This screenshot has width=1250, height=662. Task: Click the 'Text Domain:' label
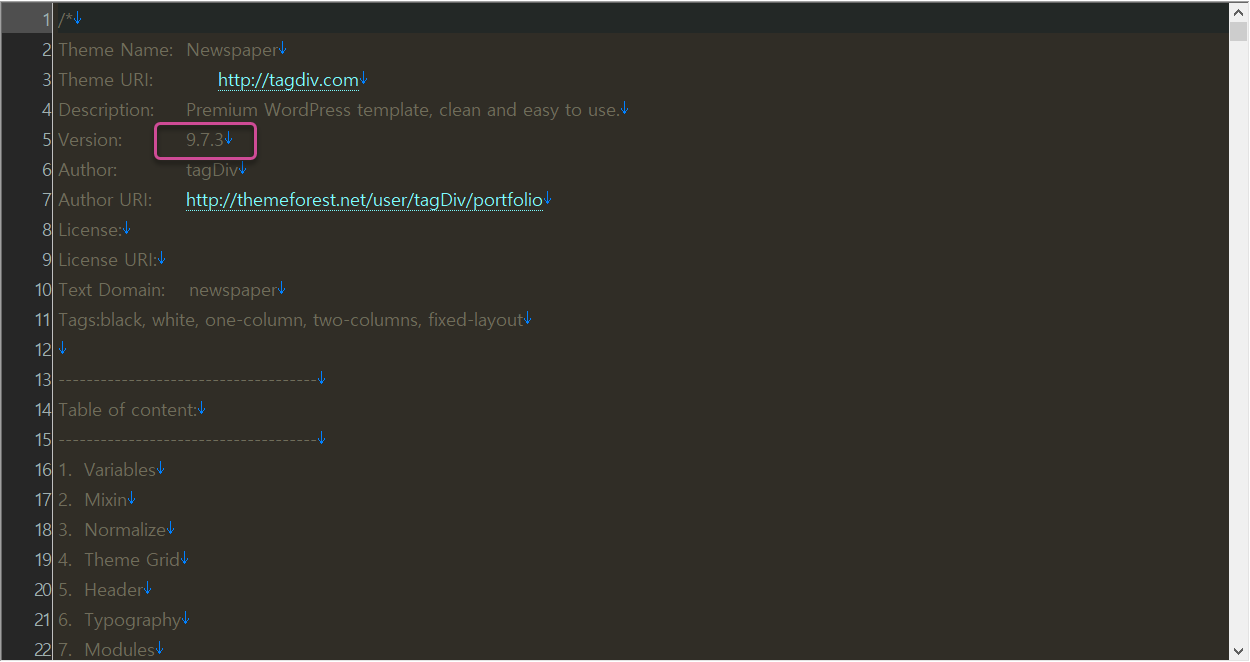pos(112,290)
